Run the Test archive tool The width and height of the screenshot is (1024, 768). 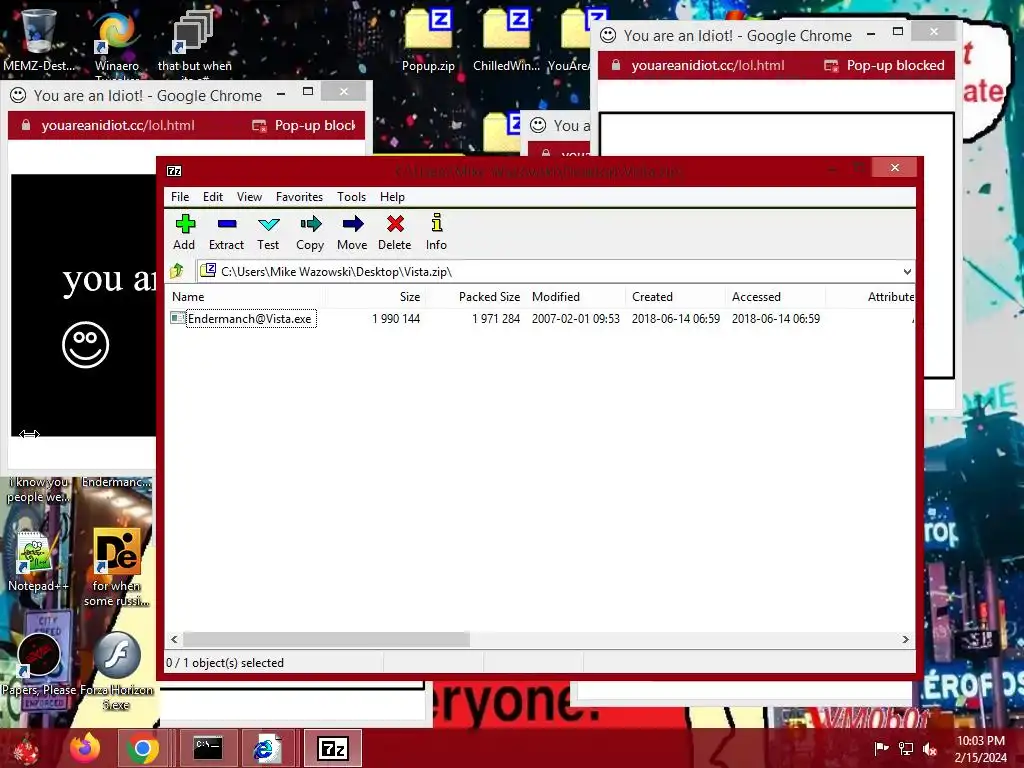268,232
